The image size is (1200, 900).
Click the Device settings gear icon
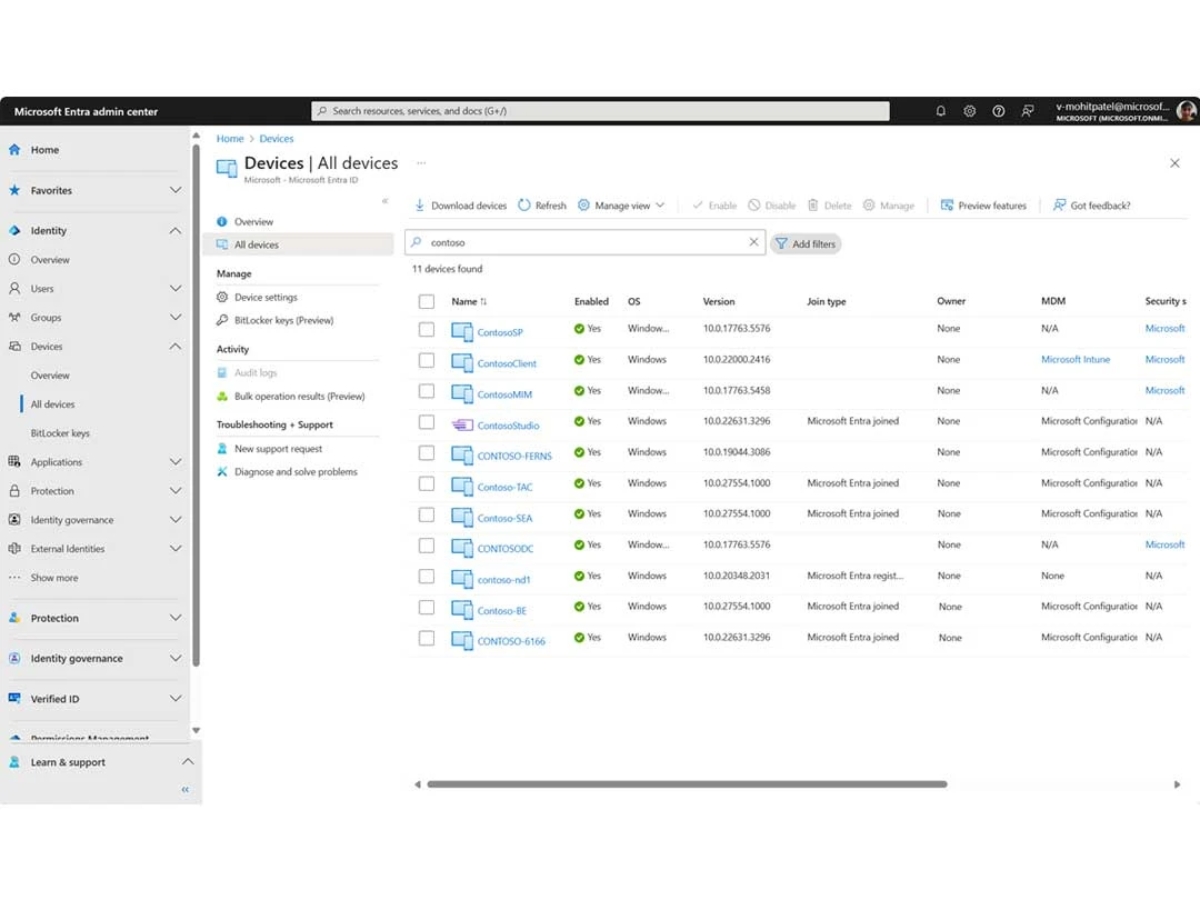222,297
